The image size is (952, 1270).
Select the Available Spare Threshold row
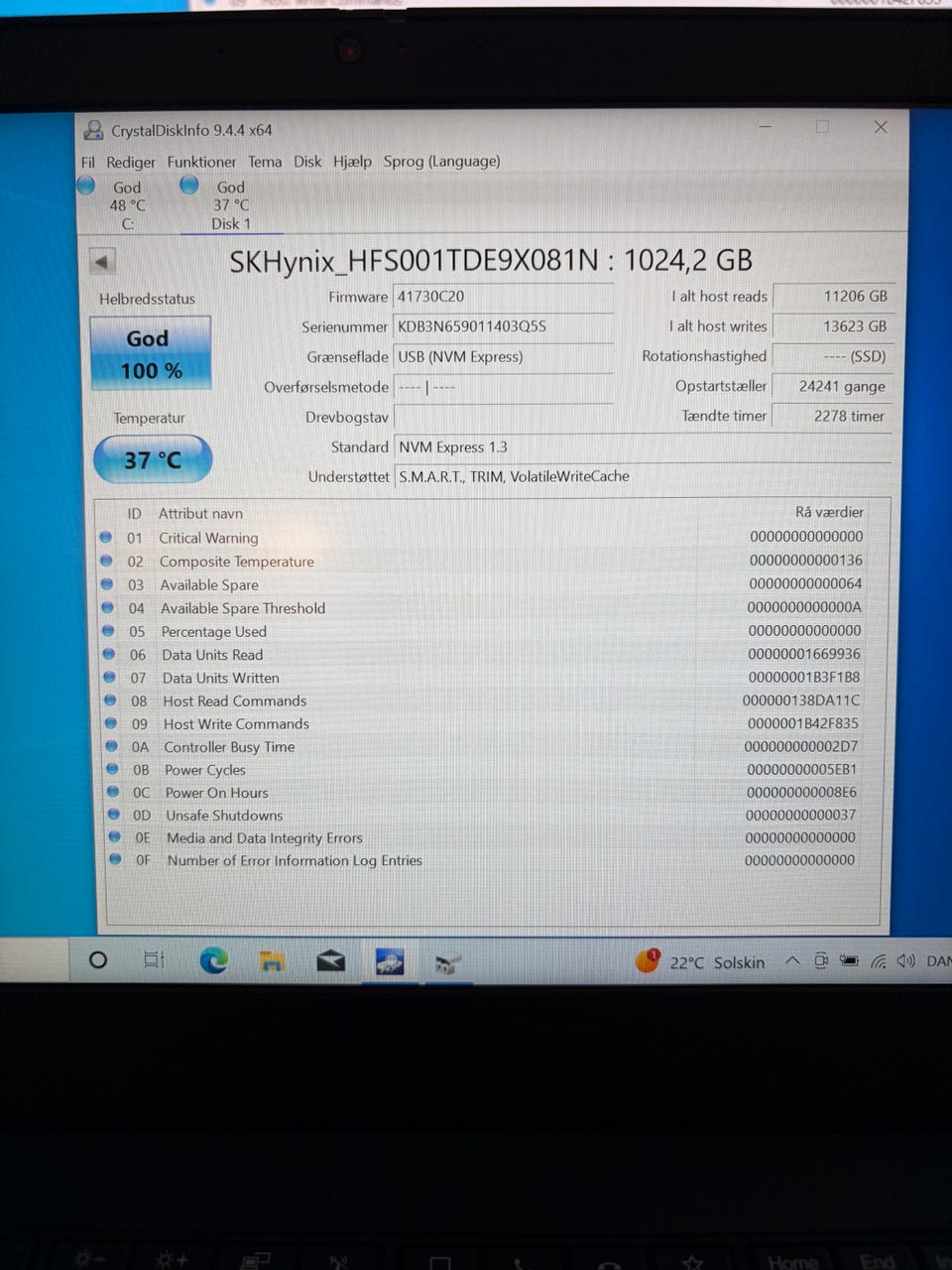click(x=484, y=607)
